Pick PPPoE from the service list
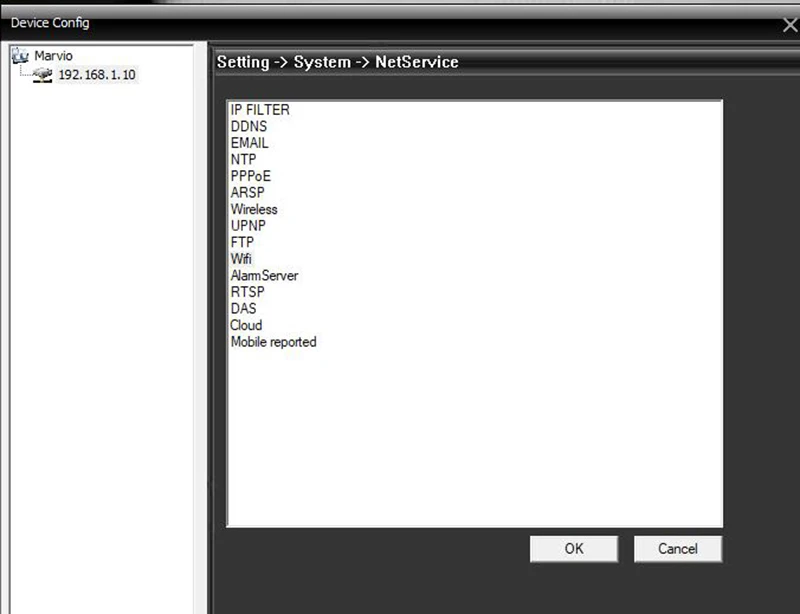The height and width of the screenshot is (614, 800). tap(251, 176)
